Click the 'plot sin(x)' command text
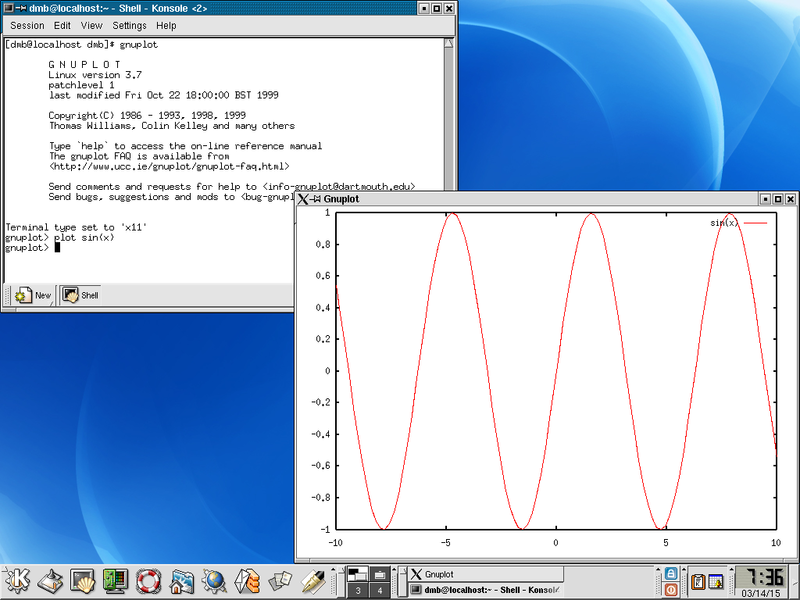The width and height of the screenshot is (800, 600). pos(84,238)
